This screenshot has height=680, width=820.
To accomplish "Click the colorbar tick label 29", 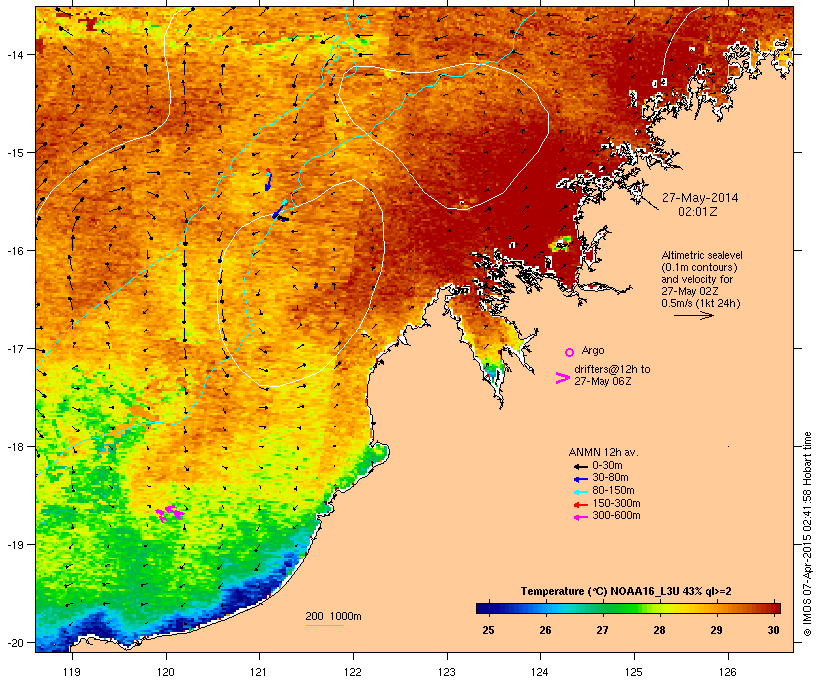I will tap(716, 630).
